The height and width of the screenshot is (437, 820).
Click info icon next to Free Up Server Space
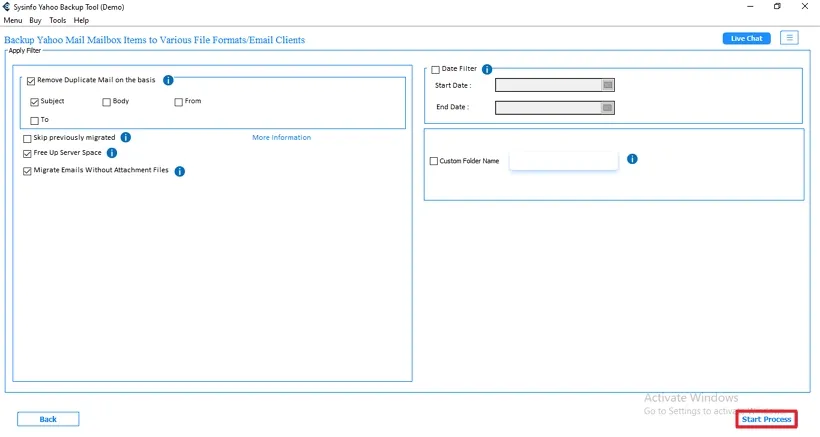(x=112, y=153)
